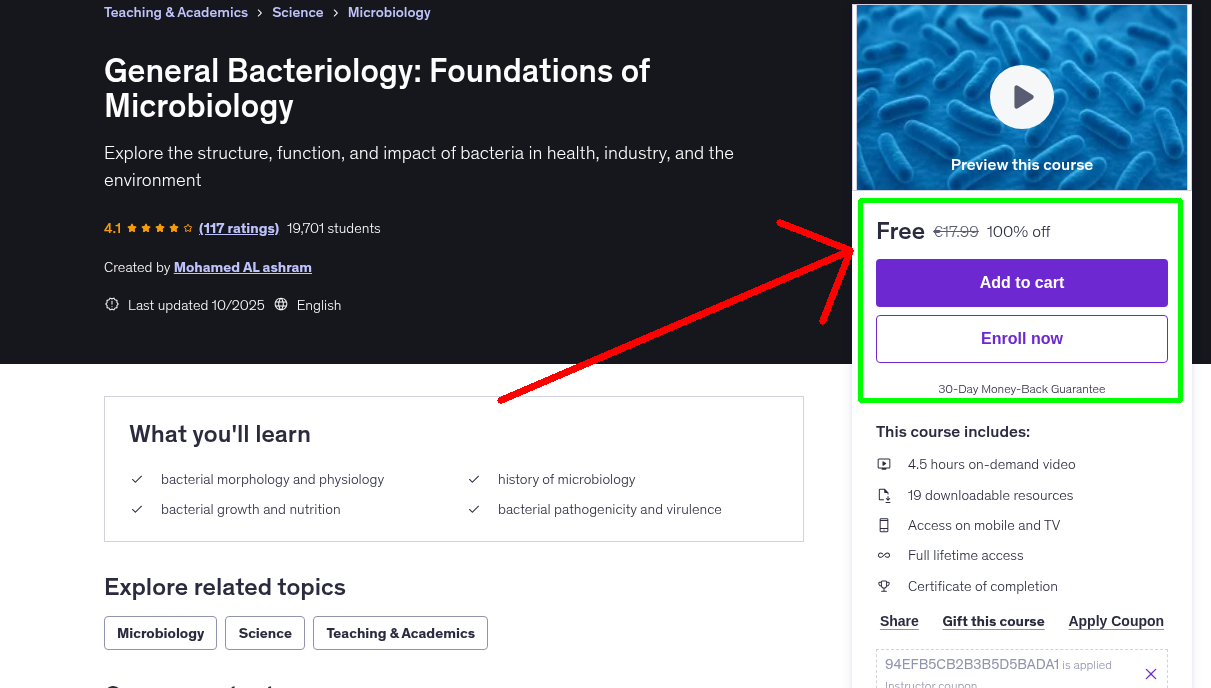
Task: Click the clock icon near the update date
Action: (x=111, y=304)
